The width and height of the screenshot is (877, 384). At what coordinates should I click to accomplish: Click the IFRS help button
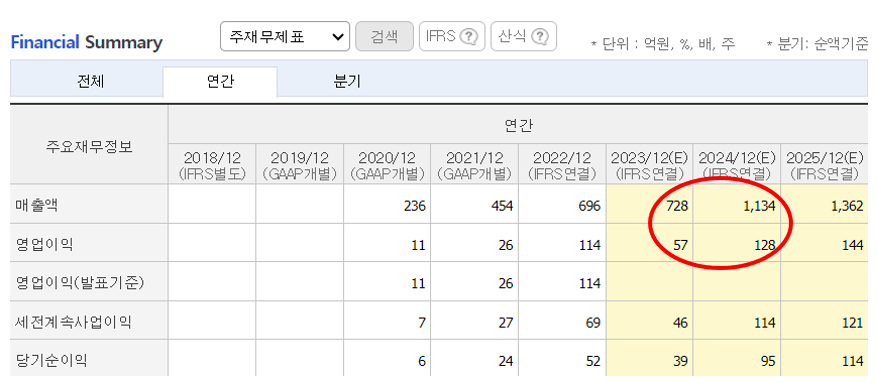tap(452, 36)
